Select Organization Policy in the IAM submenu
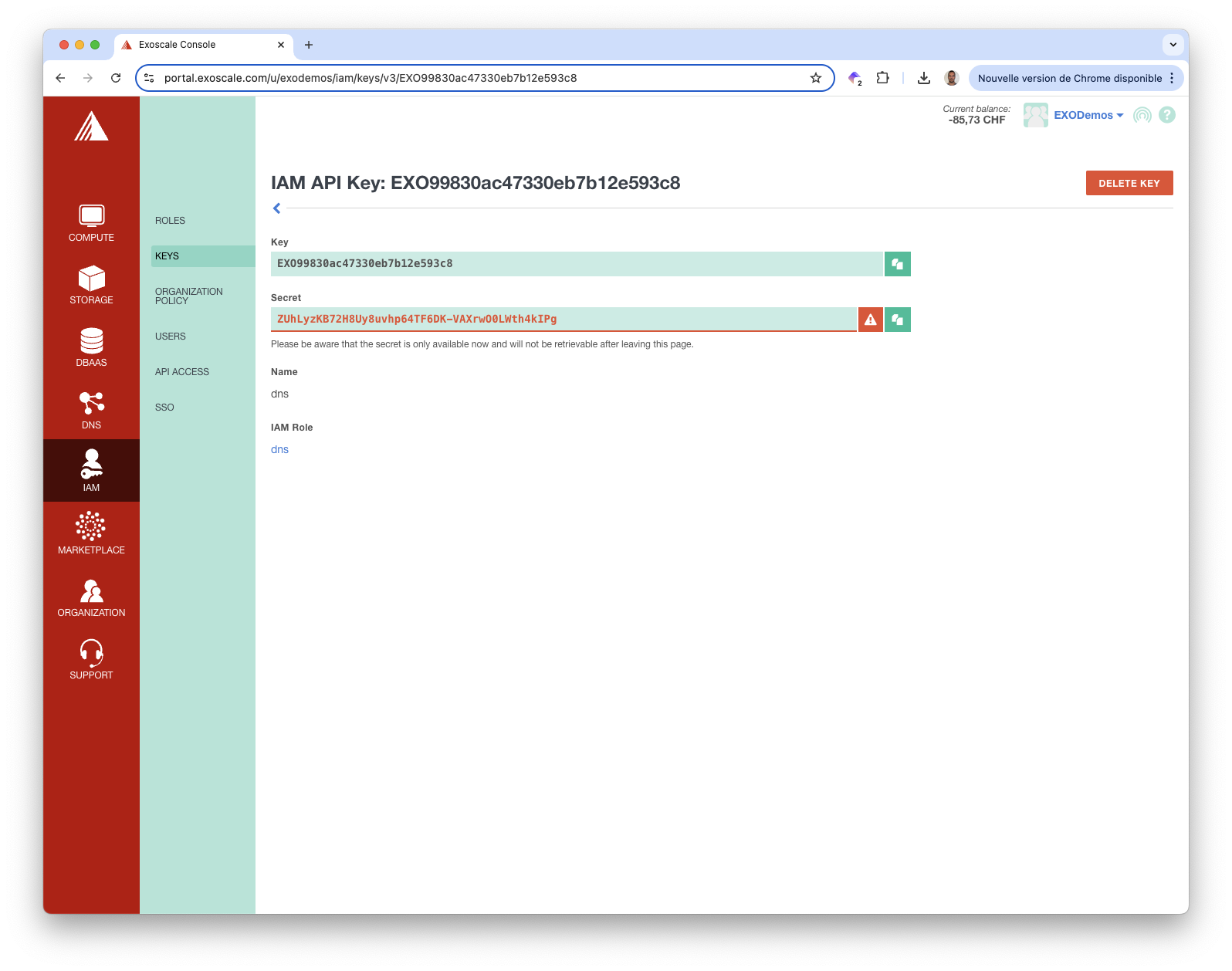1232x971 pixels. (188, 296)
